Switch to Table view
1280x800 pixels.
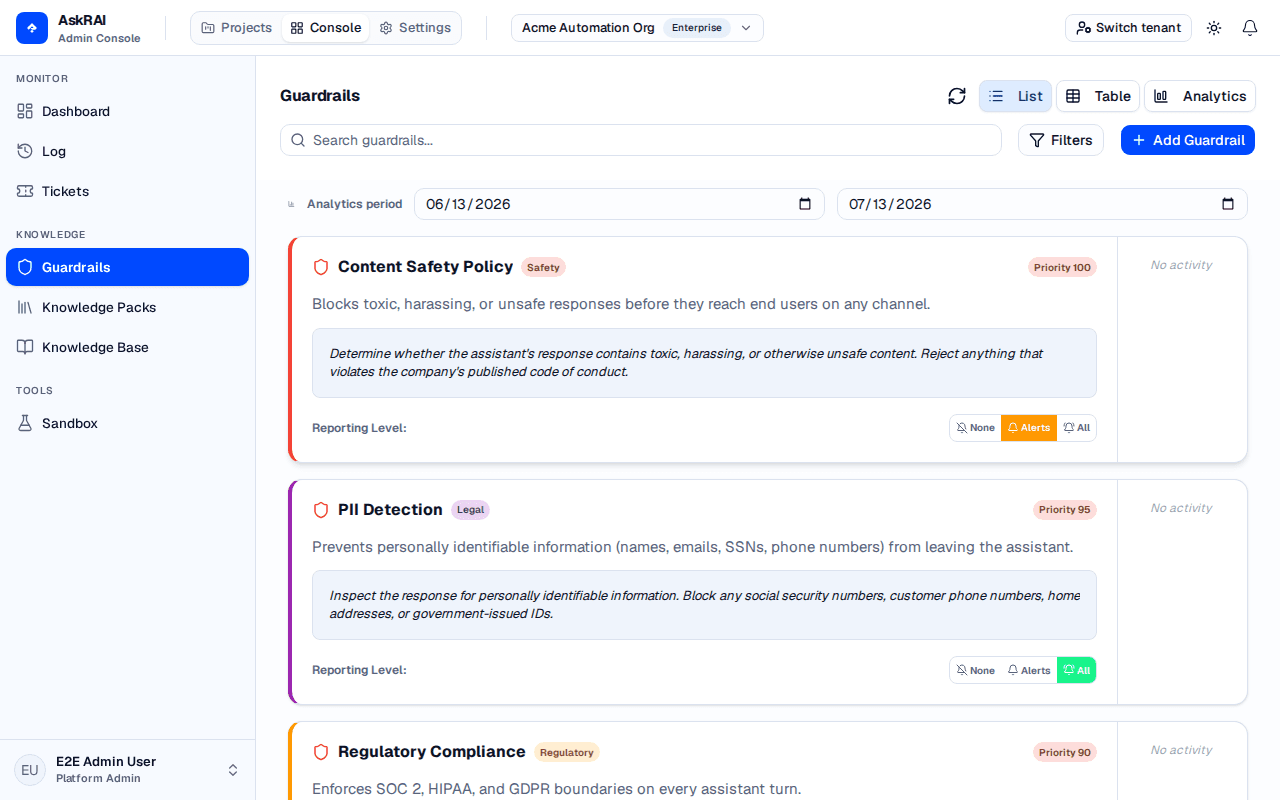click(x=1098, y=96)
